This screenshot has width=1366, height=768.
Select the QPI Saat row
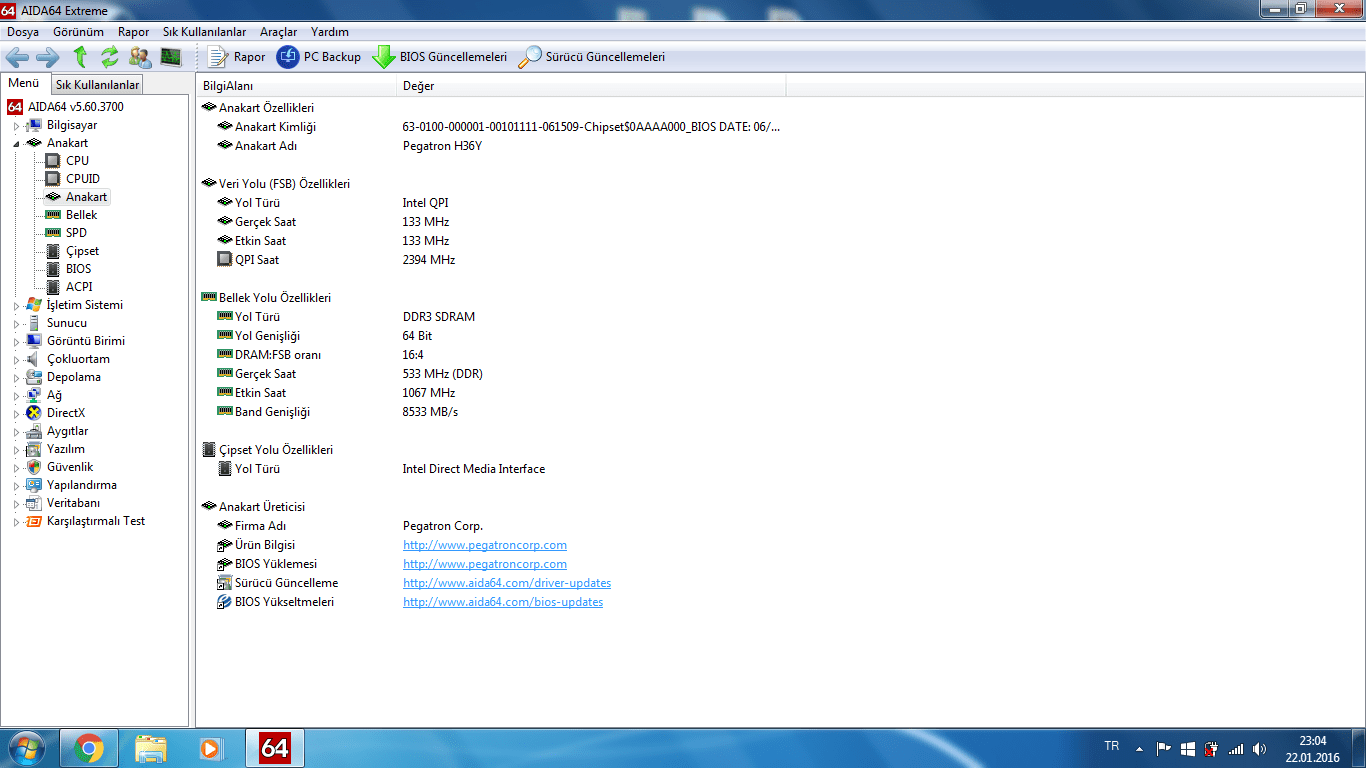tap(491, 260)
